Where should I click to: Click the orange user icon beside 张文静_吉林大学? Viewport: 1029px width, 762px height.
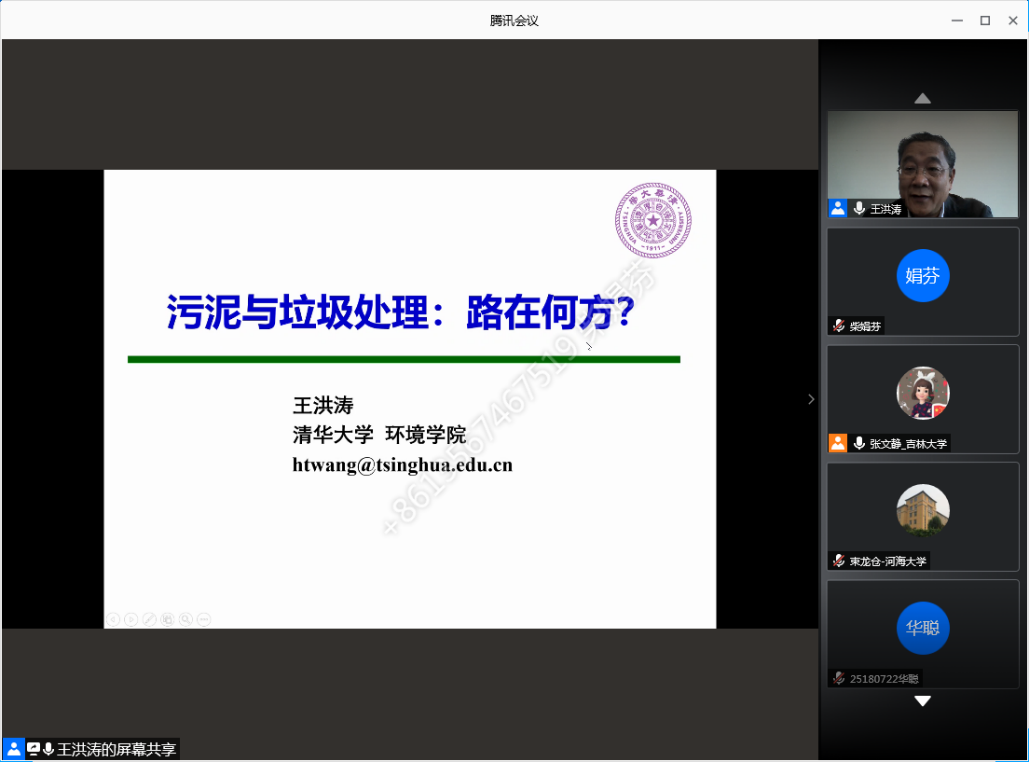click(838, 443)
